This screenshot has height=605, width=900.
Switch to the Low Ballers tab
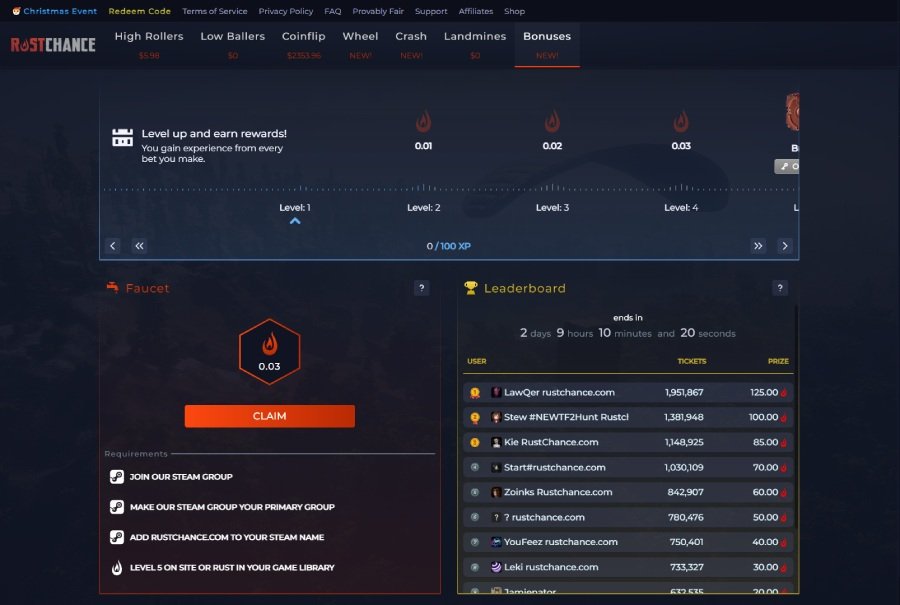232,44
